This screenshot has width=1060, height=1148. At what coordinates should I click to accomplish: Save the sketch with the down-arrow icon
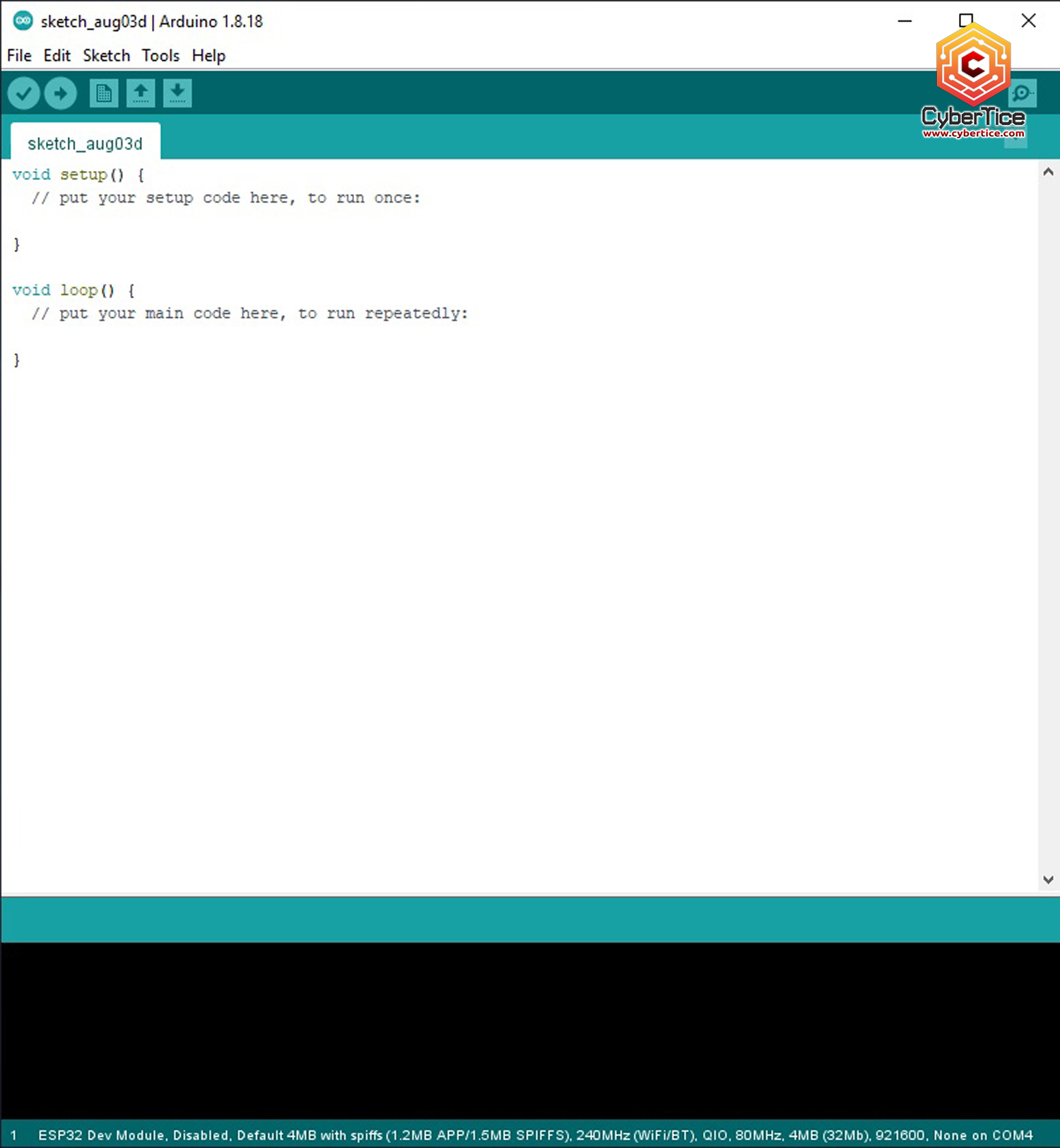pos(177,93)
